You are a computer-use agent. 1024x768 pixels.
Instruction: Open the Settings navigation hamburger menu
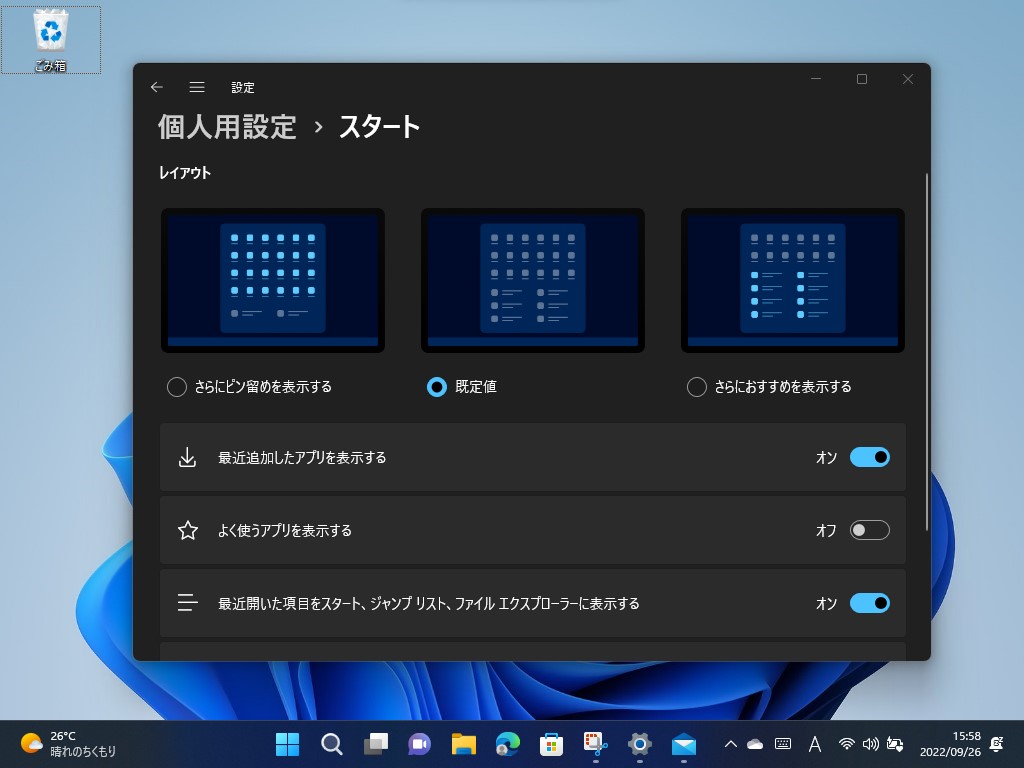pyautogui.click(x=197, y=87)
